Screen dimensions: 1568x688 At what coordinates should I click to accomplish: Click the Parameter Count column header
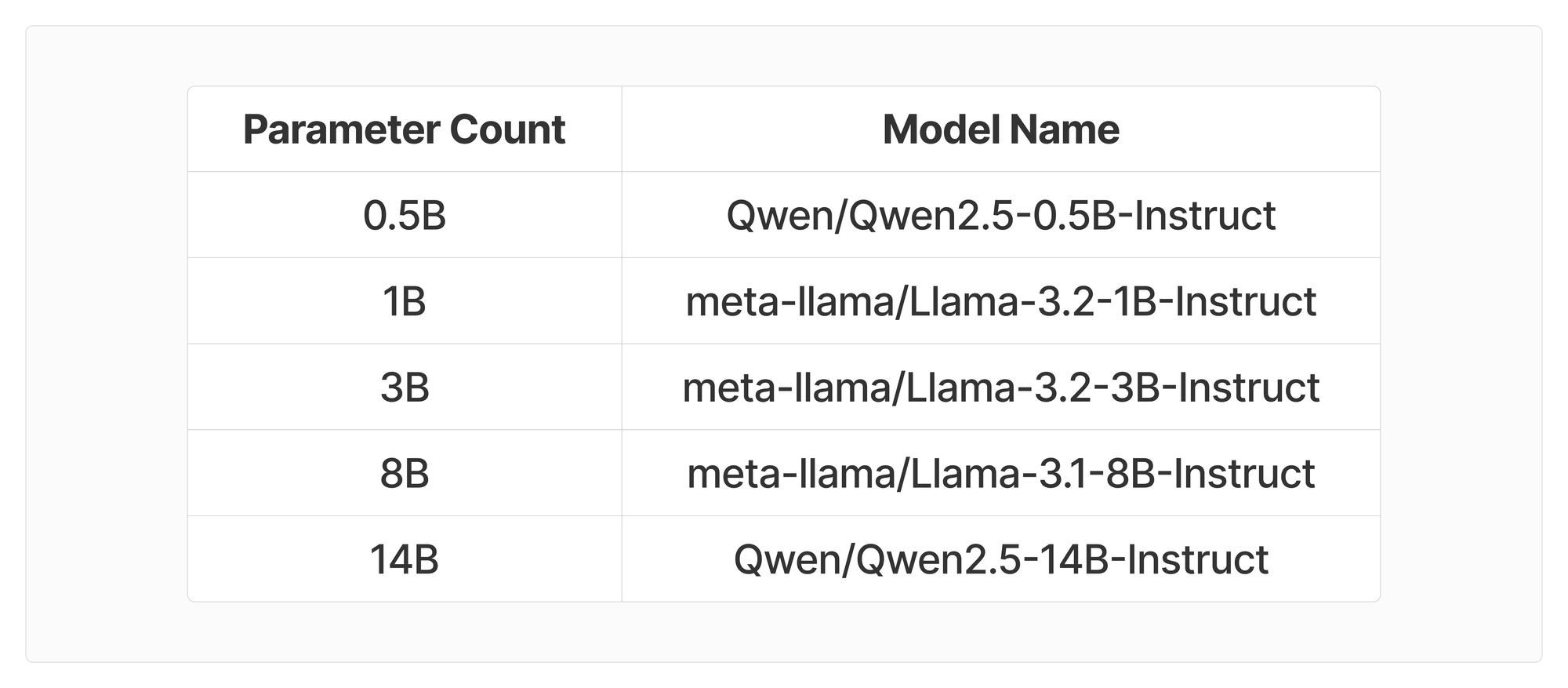[405, 129]
